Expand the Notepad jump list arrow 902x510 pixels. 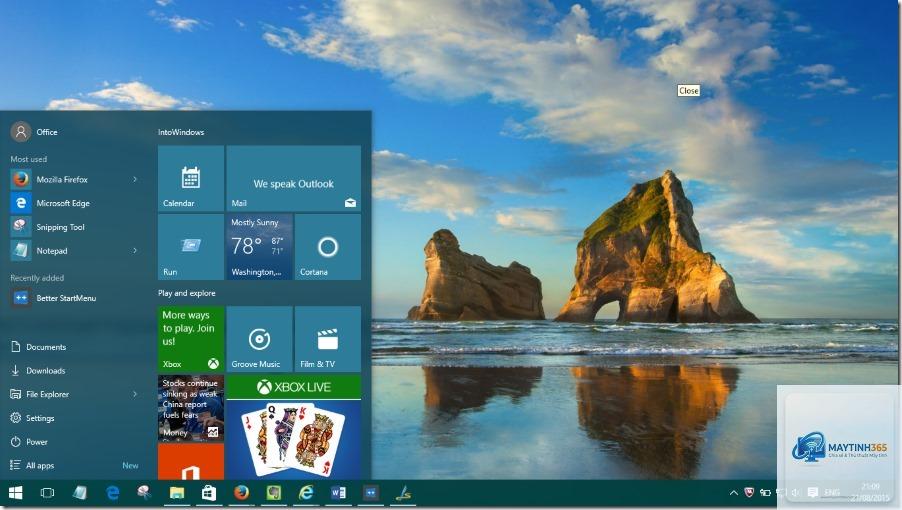pos(135,251)
